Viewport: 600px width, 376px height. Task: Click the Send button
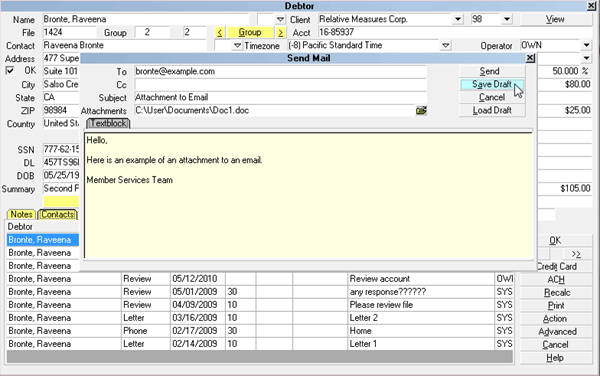[x=492, y=71]
